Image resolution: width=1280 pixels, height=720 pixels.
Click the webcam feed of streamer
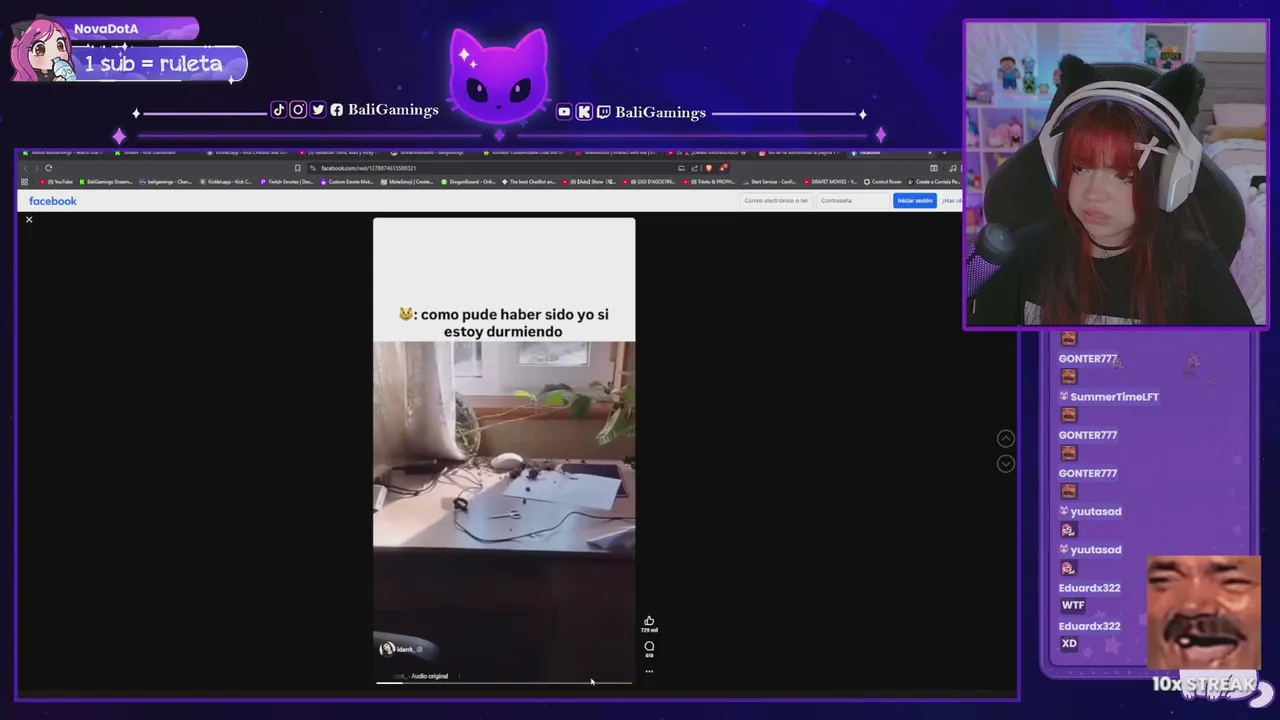1116,175
